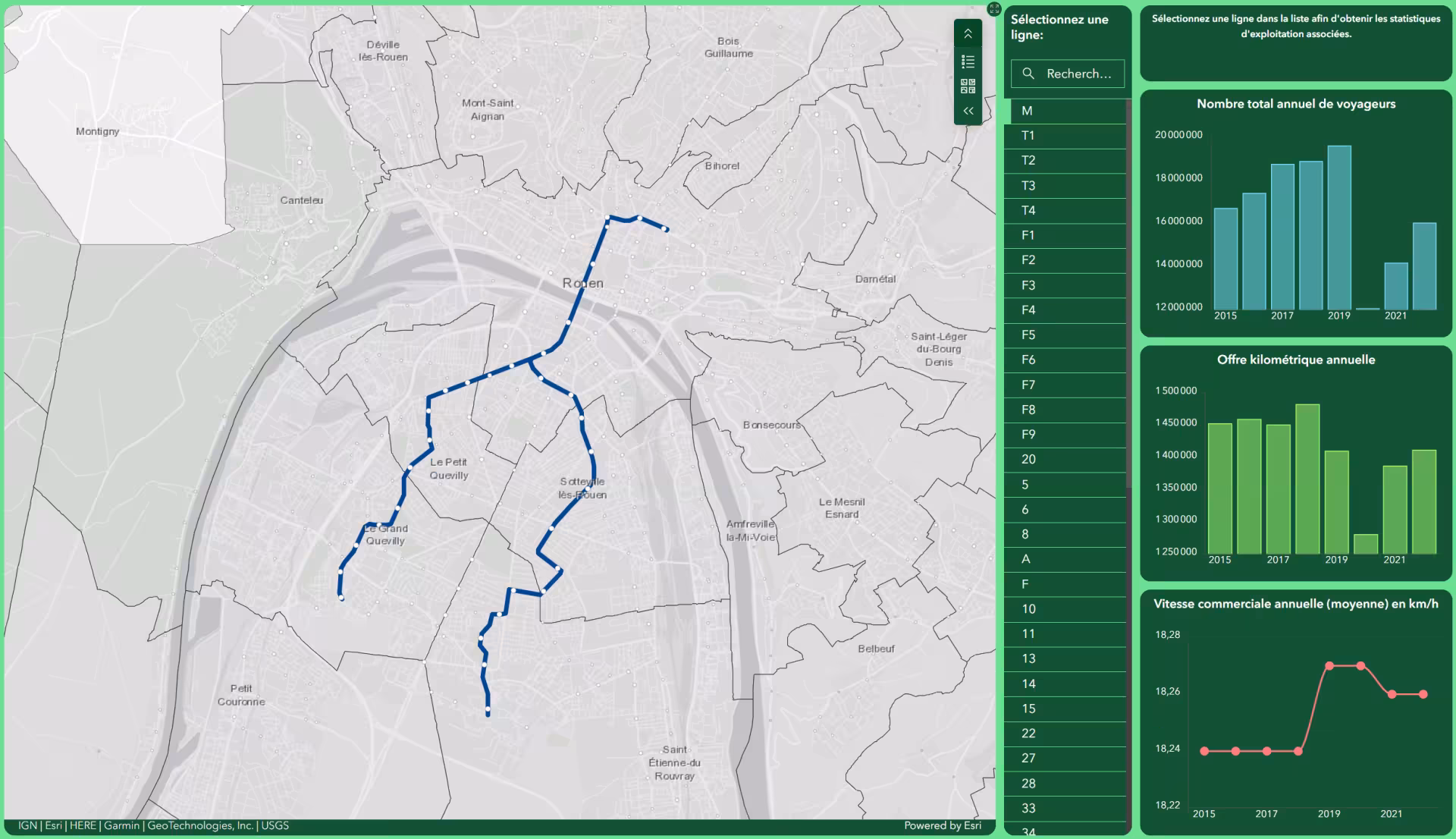Hide the map toolbar using the << icon
1456x839 pixels.
click(968, 110)
